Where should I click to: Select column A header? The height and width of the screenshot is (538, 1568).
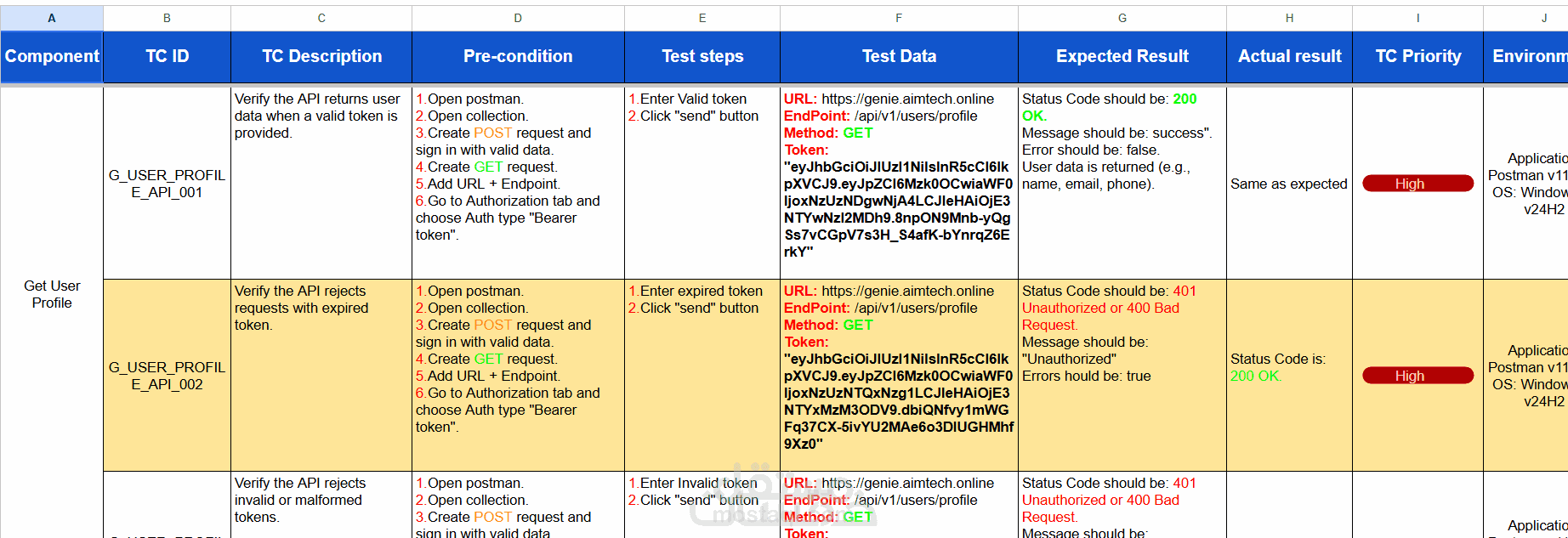[x=52, y=18]
